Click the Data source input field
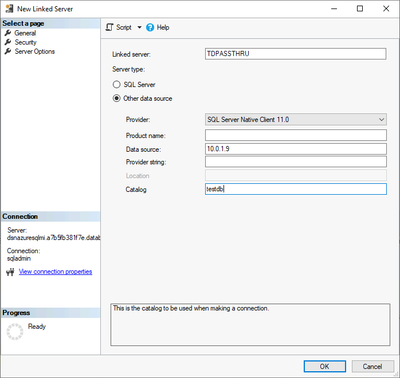 coord(296,149)
